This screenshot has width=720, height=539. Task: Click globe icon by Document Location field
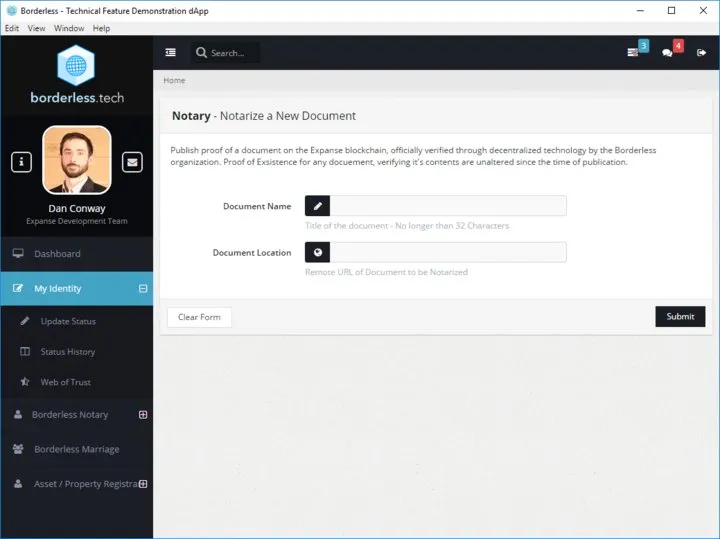[317, 252]
